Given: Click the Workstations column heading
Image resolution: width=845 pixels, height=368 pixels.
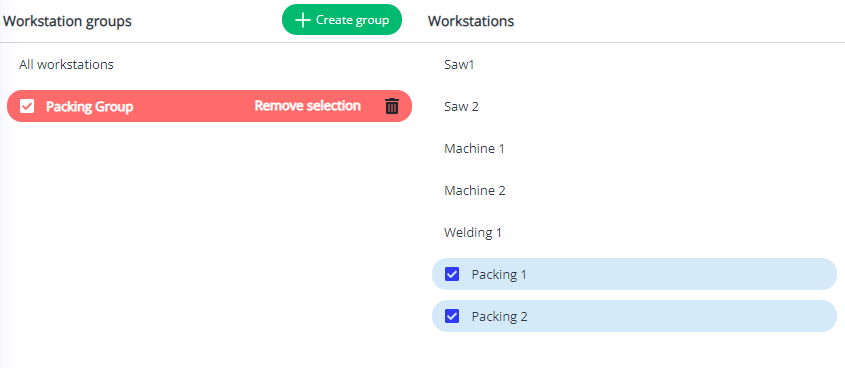Looking at the screenshot, I should [470, 21].
